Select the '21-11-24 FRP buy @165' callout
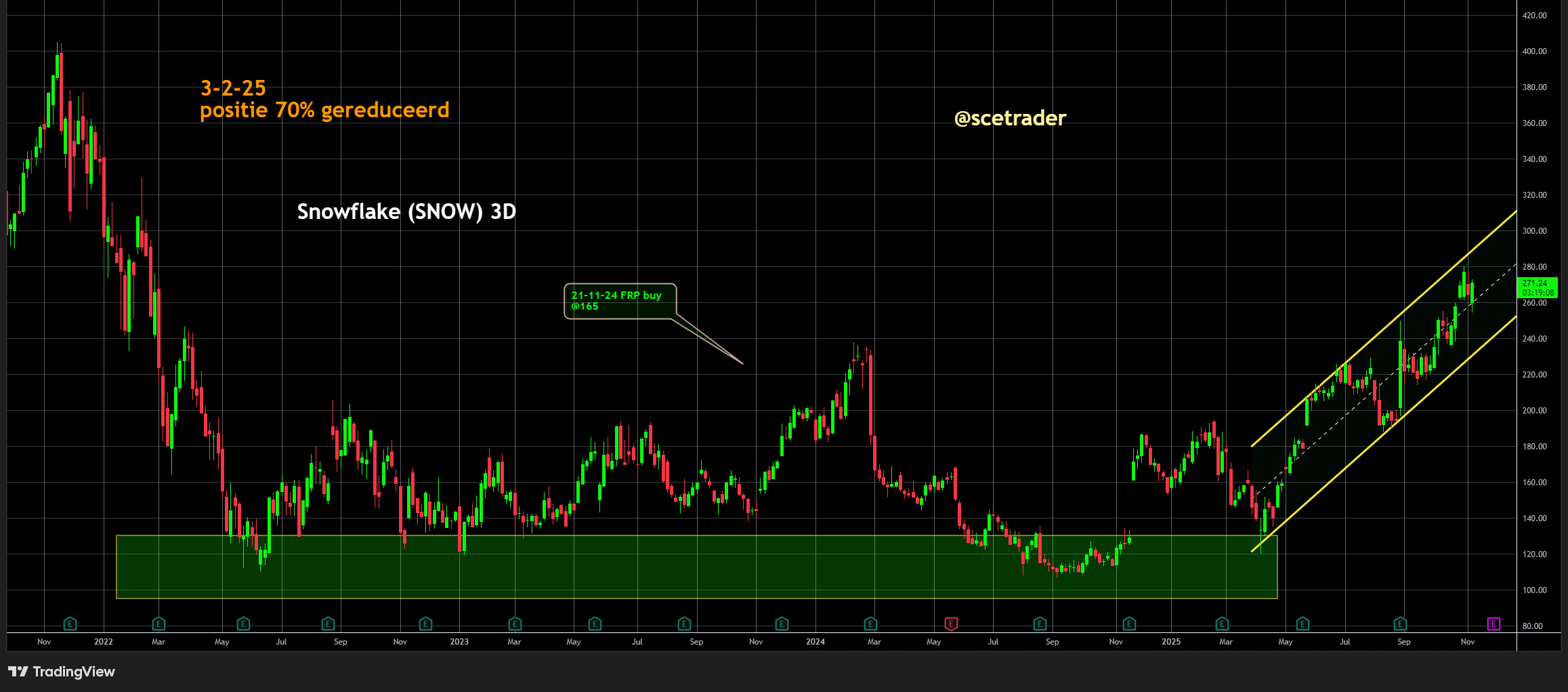1568x692 pixels. 619,301
